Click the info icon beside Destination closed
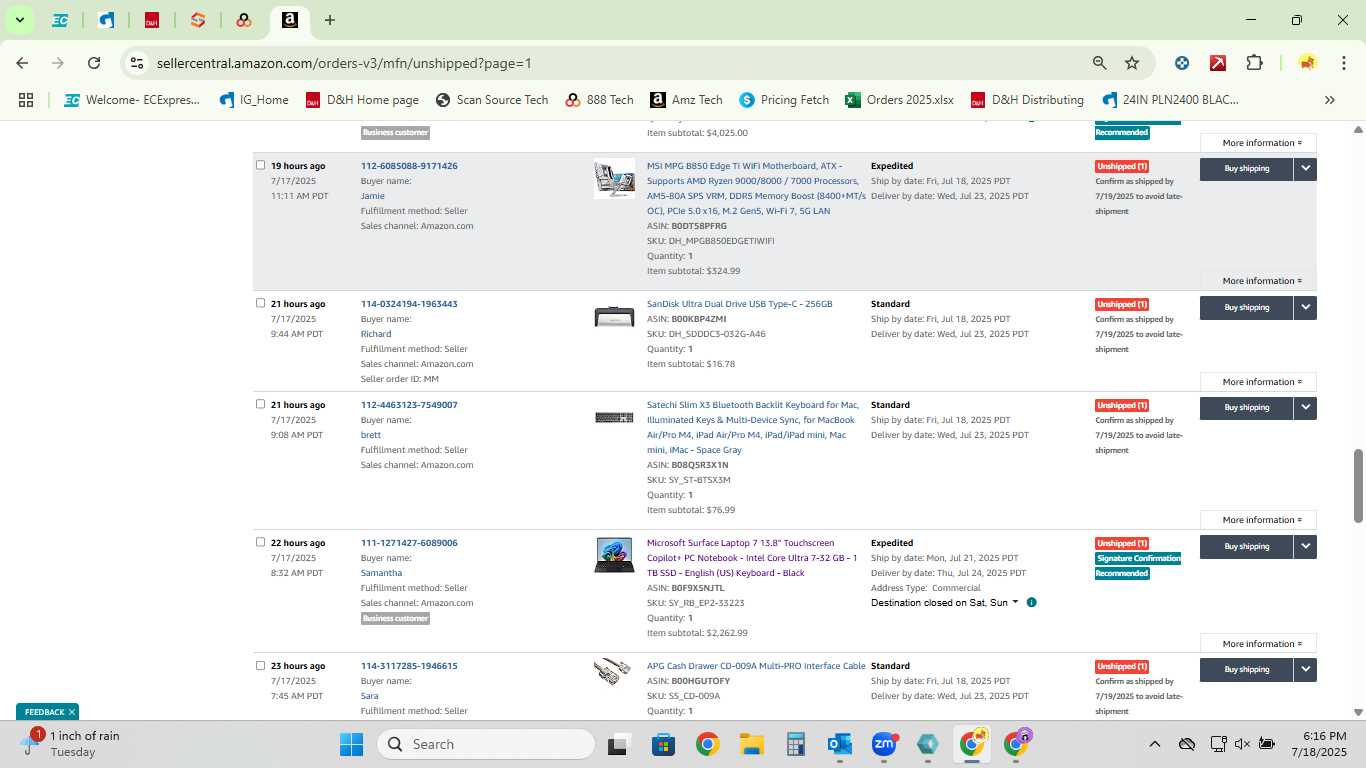The height and width of the screenshot is (768, 1366). point(1031,603)
